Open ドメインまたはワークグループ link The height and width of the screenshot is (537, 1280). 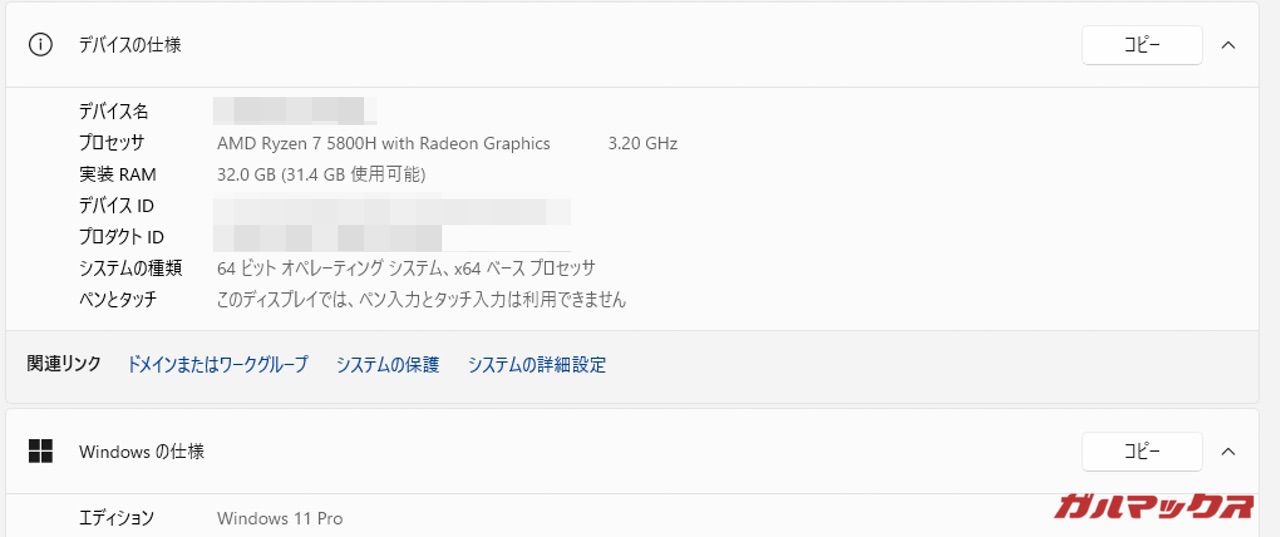tap(217, 365)
